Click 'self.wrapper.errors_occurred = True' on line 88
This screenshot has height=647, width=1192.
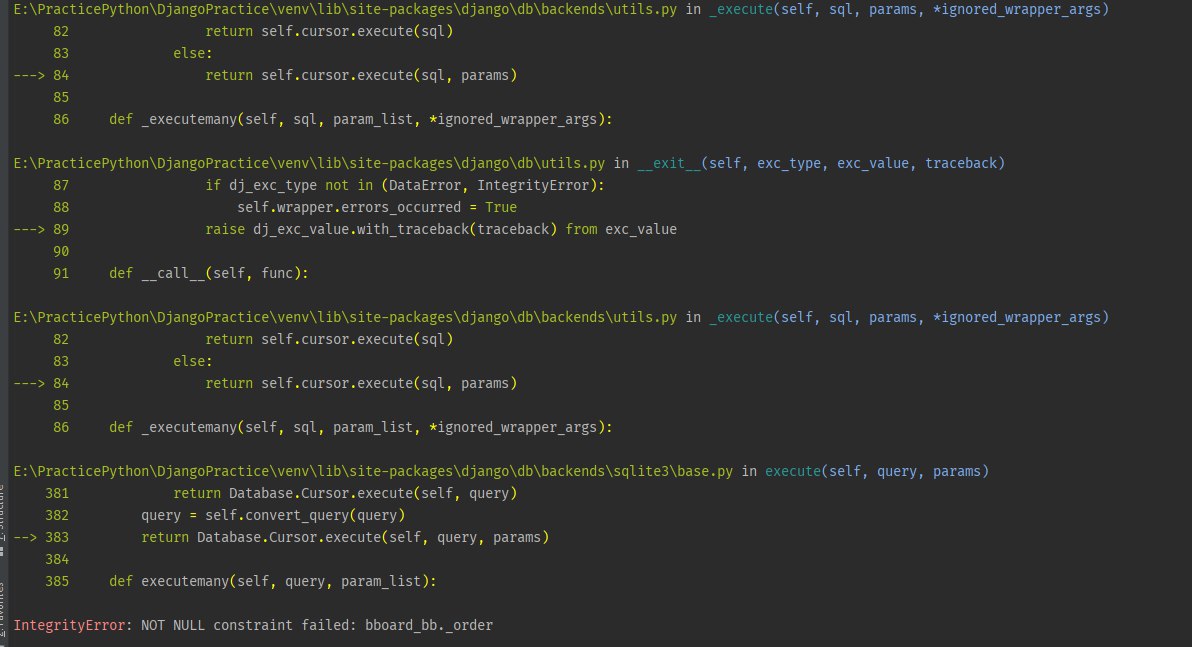tap(377, 208)
